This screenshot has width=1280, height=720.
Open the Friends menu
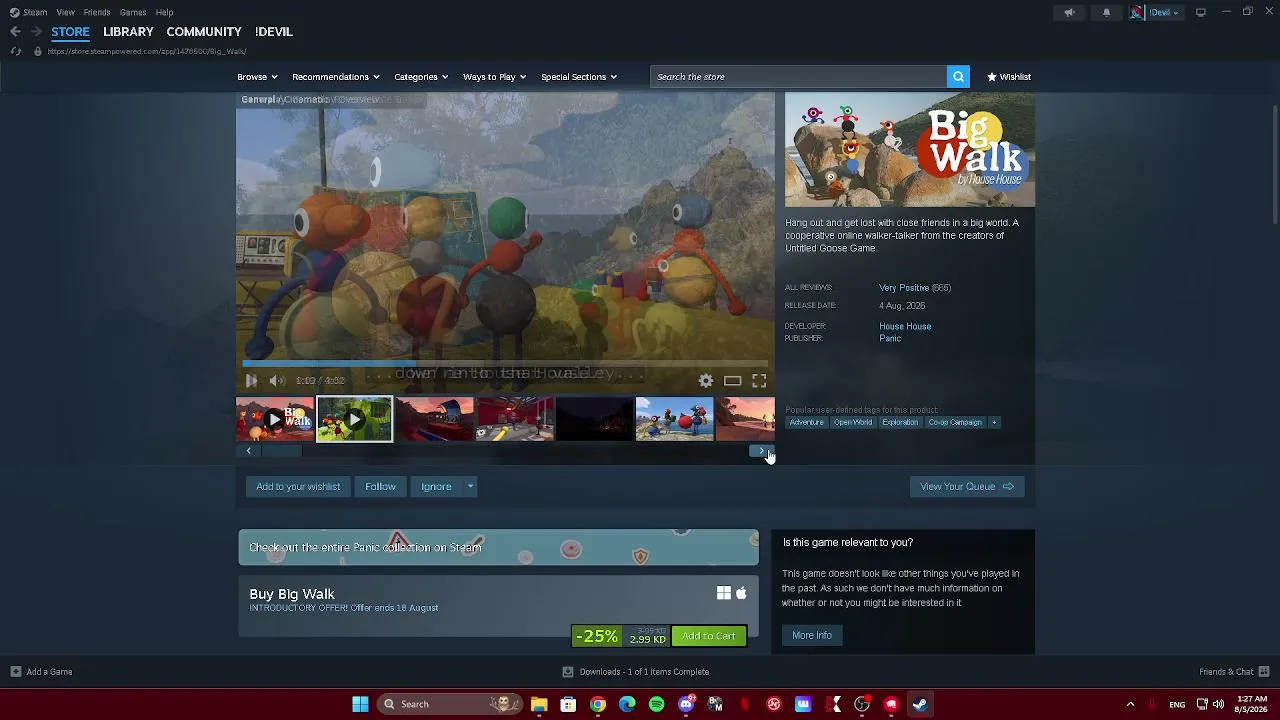[x=97, y=12]
